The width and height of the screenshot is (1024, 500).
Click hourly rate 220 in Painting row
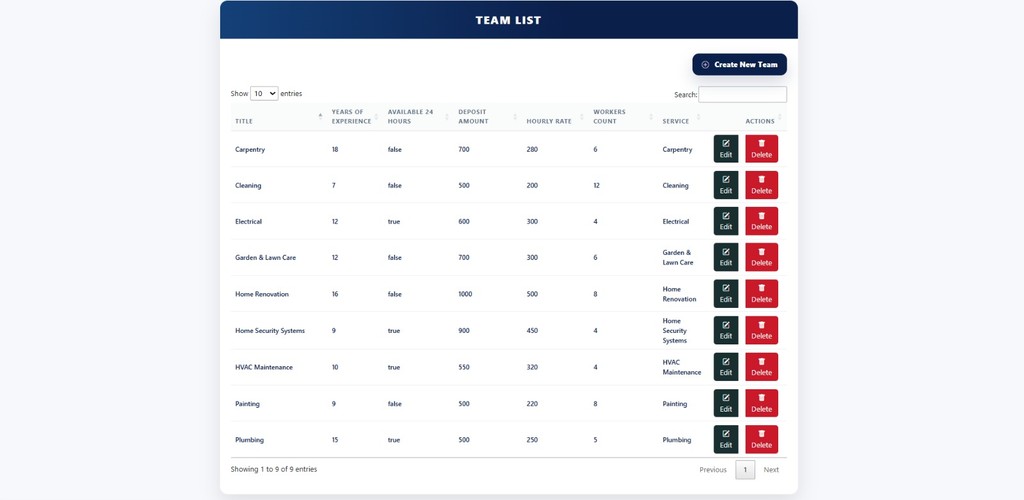[532, 404]
